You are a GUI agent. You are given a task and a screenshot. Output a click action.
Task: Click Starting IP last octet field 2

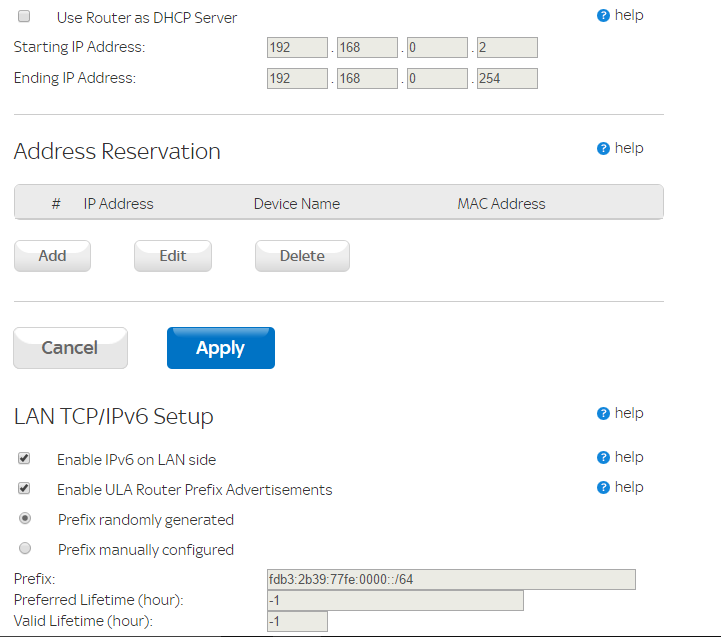coord(507,47)
